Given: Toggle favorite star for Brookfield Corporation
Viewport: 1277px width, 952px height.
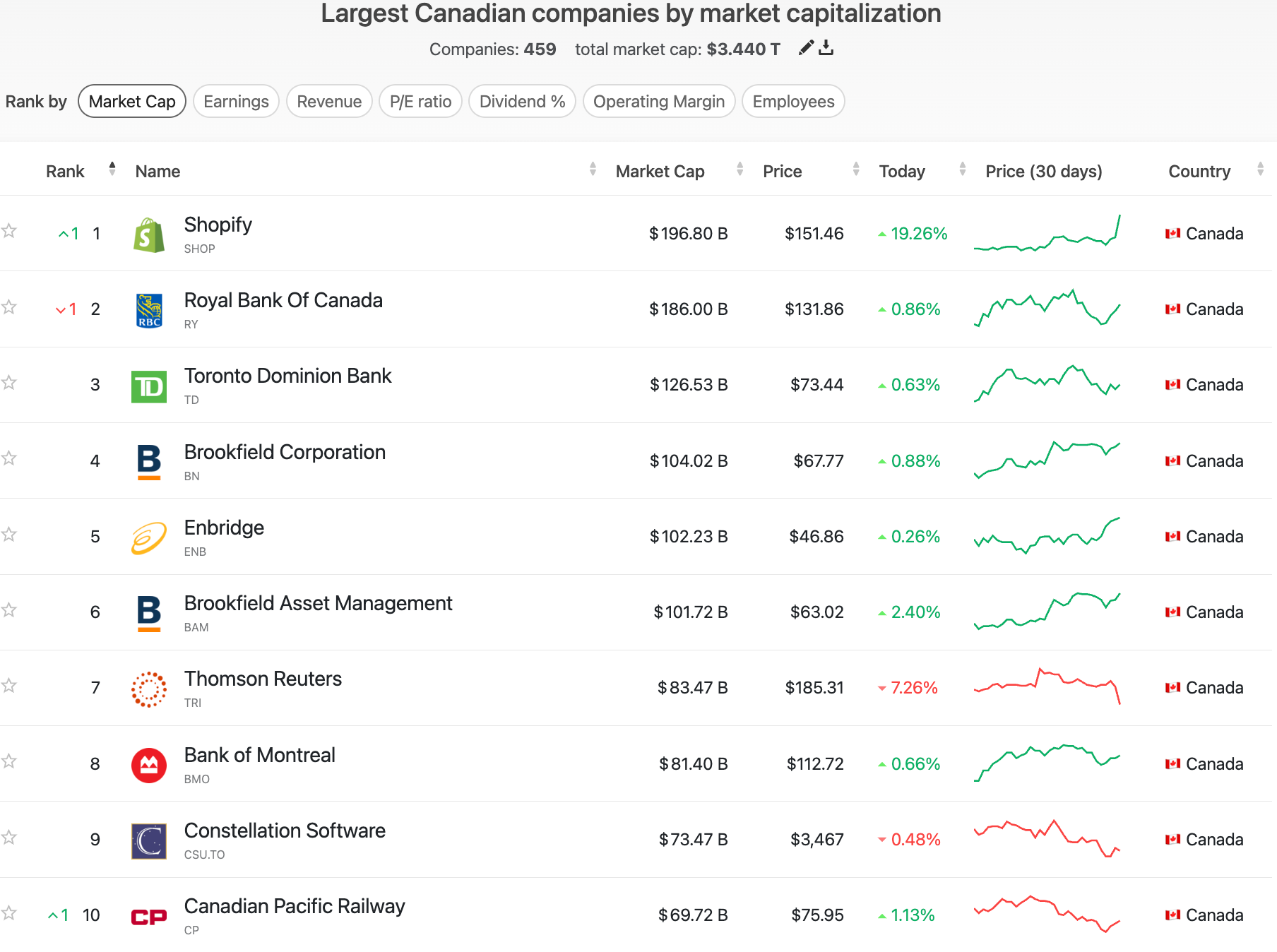Looking at the screenshot, I should [x=8, y=458].
